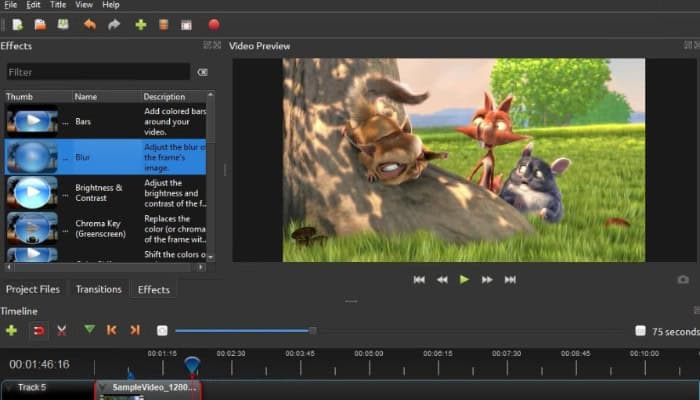Jump to the end of the video
Viewport: 700px width, 400px height.
pos(510,279)
